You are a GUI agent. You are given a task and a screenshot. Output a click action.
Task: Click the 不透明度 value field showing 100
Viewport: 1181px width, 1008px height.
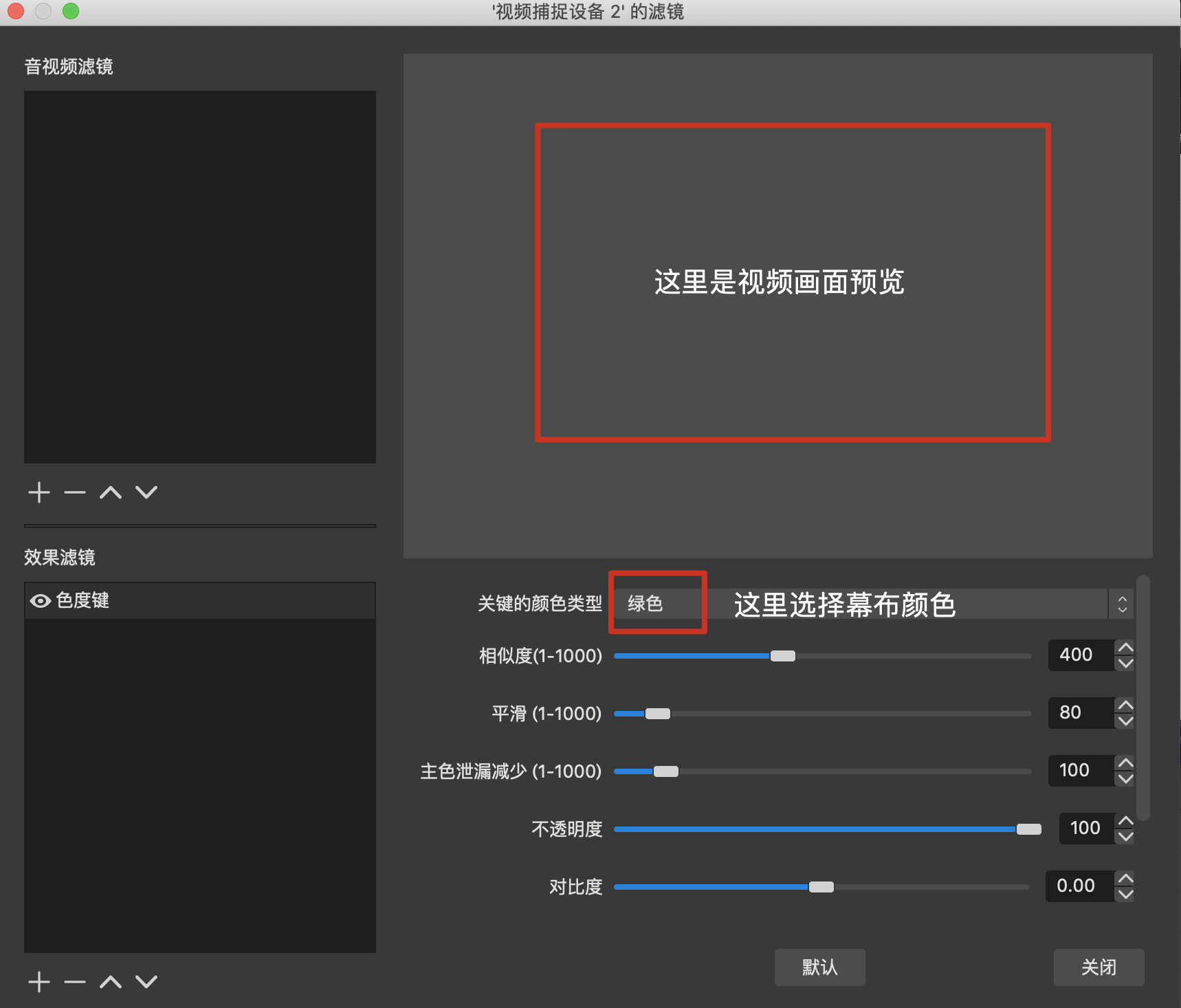(x=1087, y=829)
